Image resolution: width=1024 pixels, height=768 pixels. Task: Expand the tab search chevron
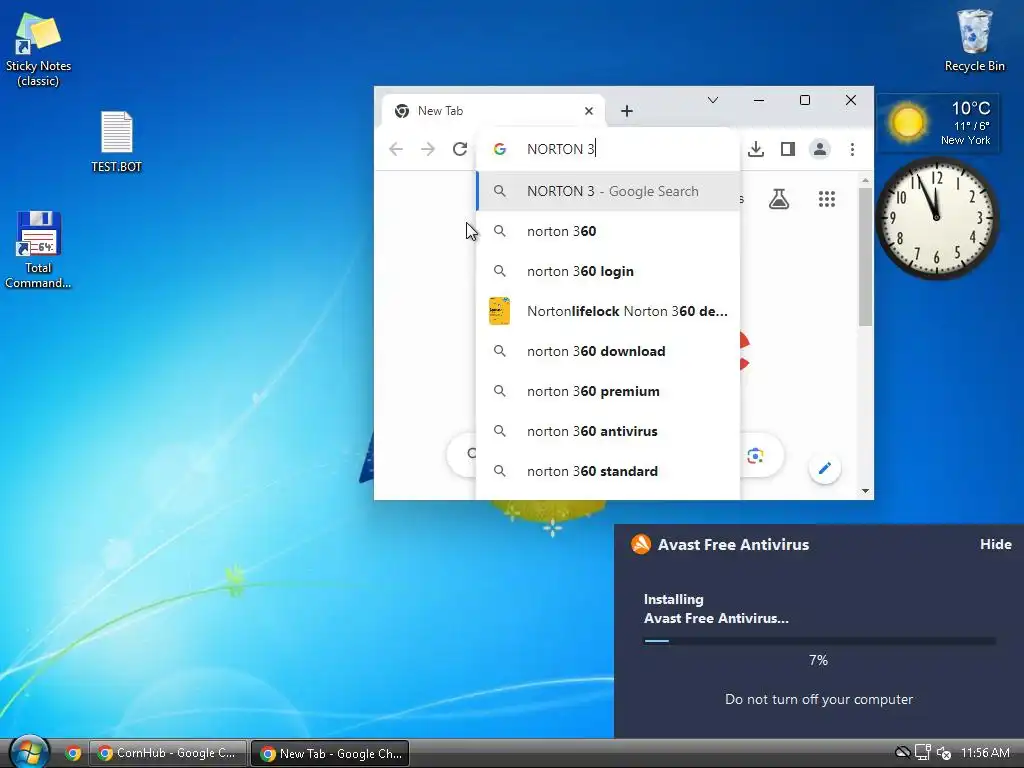pos(712,100)
